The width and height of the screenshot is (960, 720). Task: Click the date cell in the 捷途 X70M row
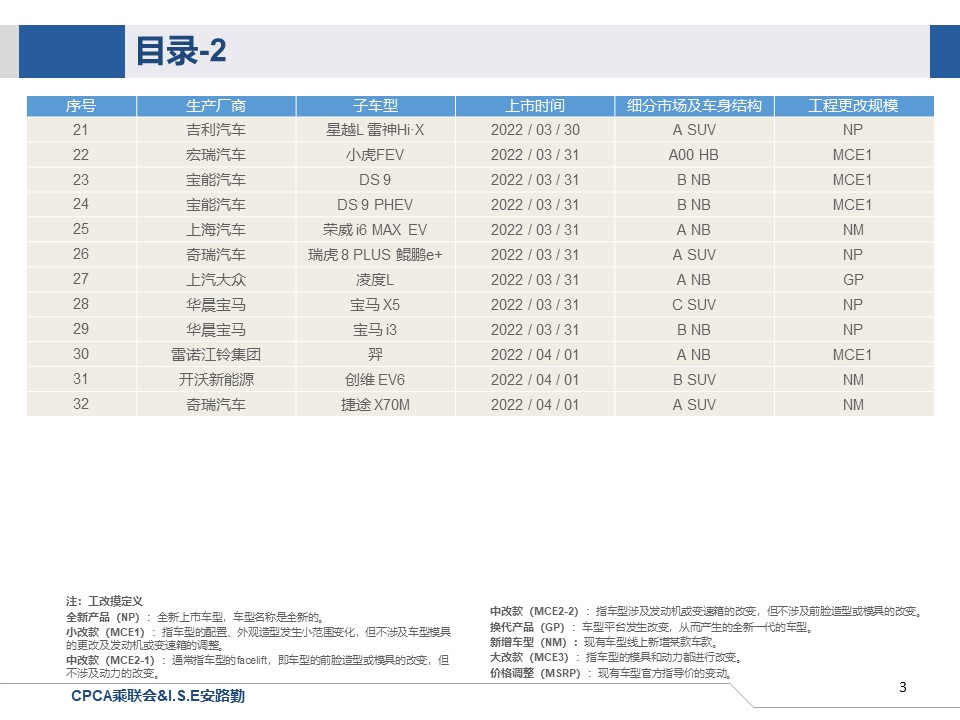click(535, 405)
